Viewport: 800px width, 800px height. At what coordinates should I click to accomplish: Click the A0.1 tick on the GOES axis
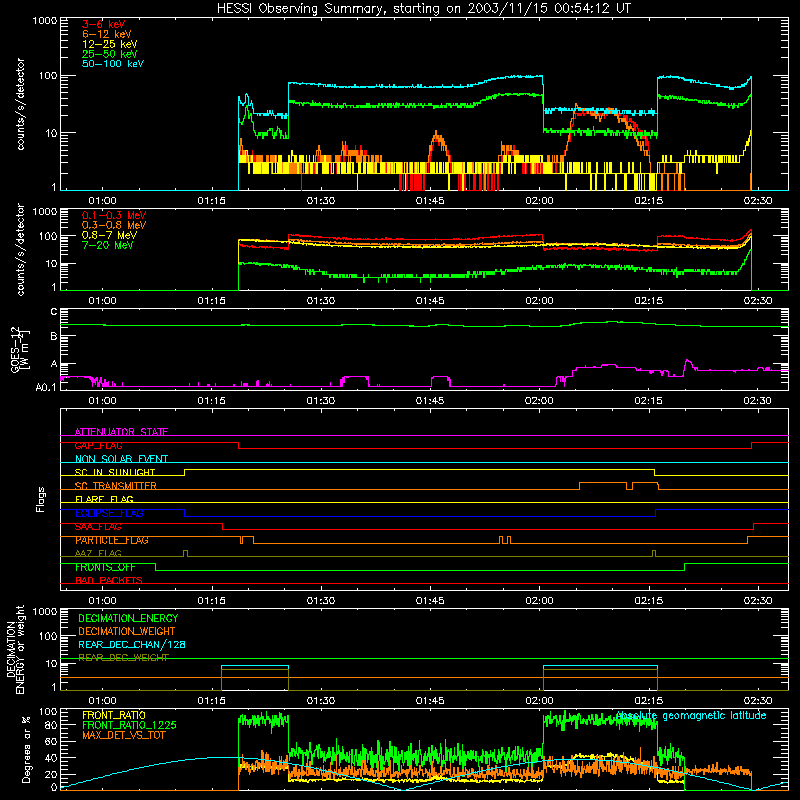46,387
